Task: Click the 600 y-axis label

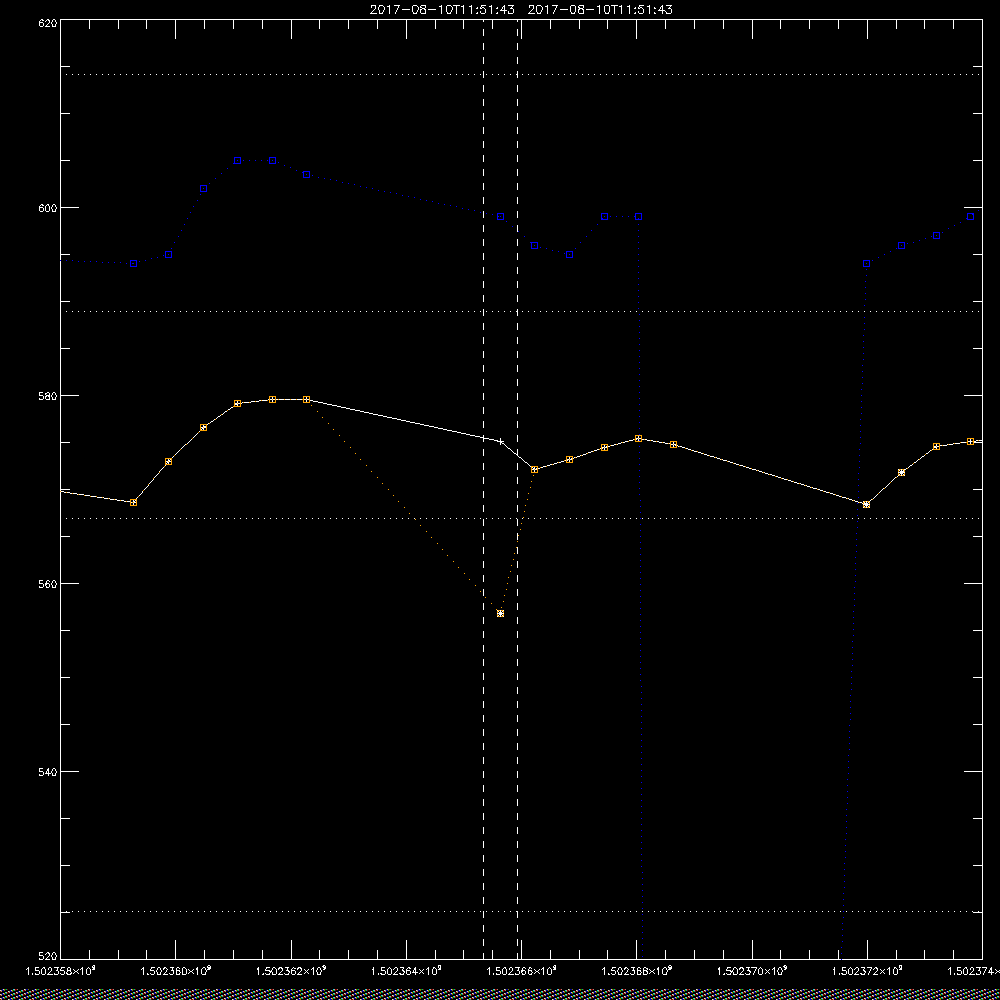Action: tap(48, 208)
